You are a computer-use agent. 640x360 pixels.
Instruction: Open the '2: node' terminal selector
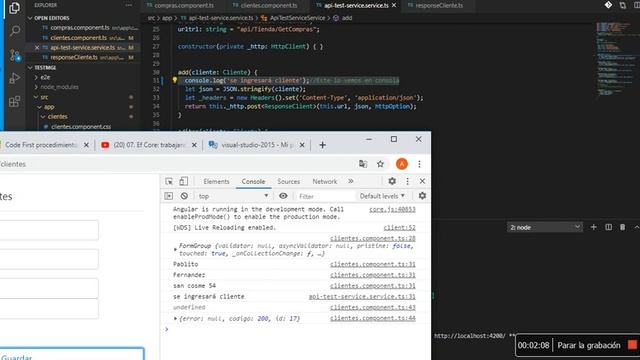tap(544, 227)
